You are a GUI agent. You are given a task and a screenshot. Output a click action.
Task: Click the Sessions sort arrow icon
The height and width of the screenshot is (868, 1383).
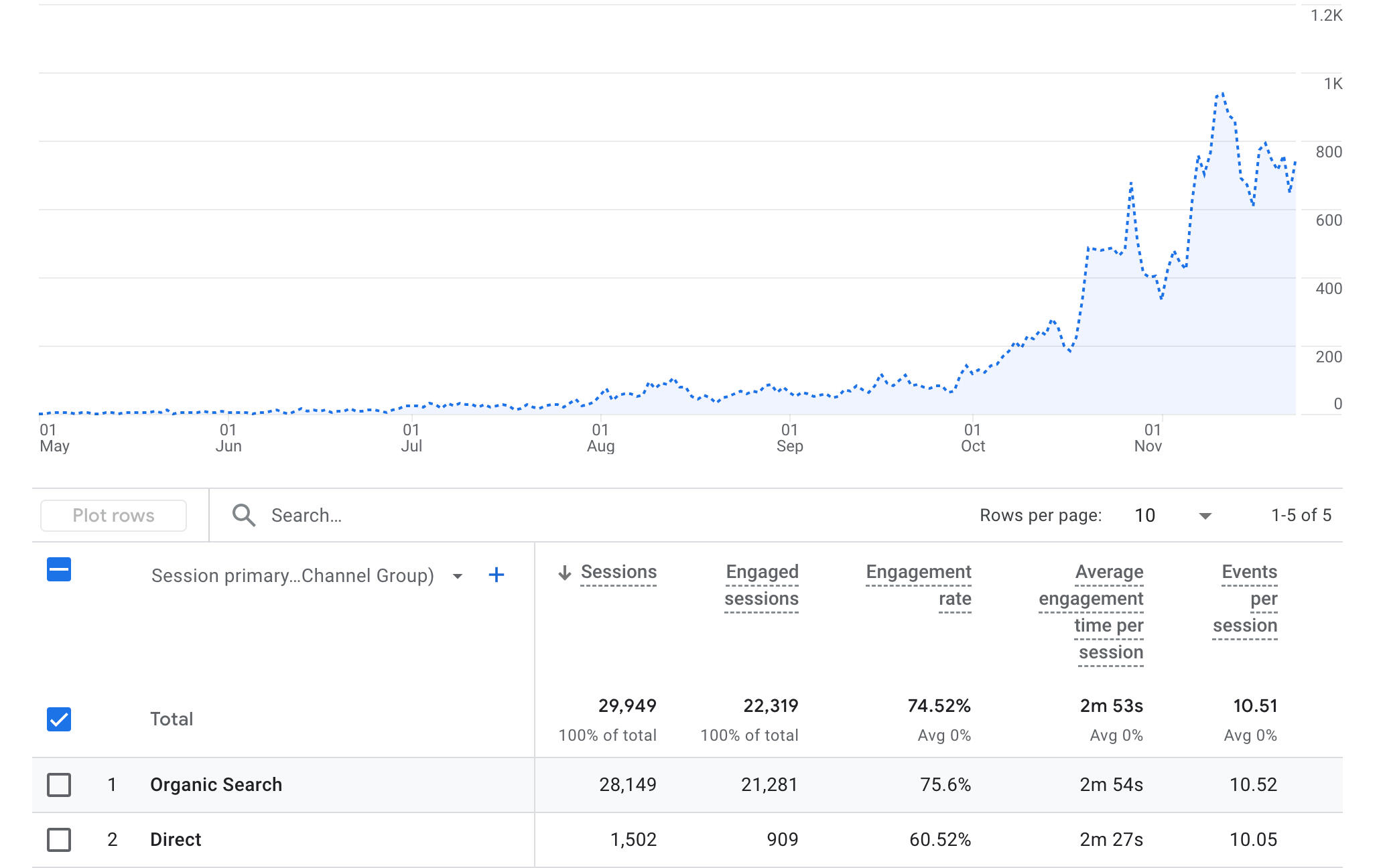click(565, 573)
